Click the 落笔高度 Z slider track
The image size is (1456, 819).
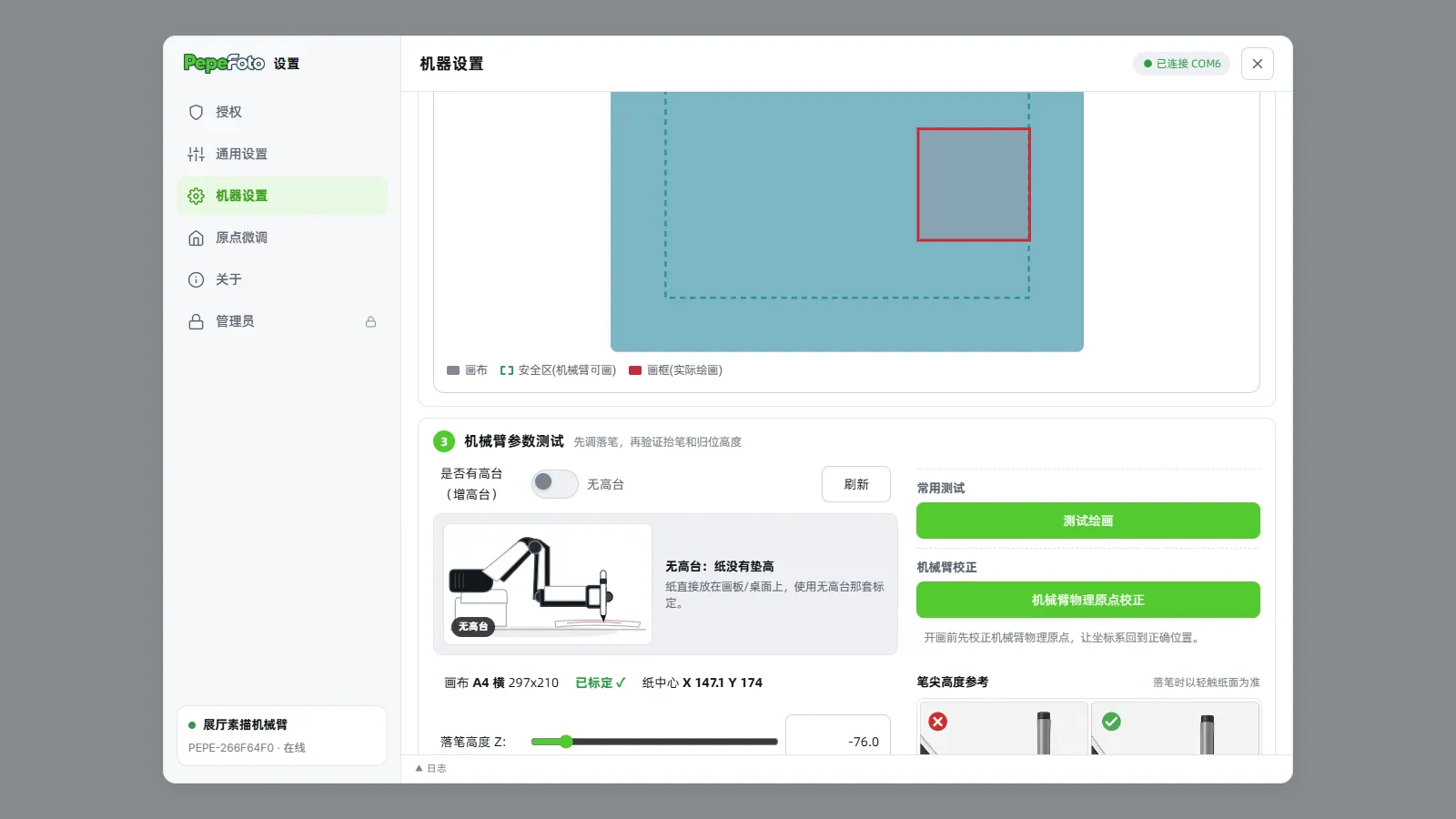coord(654,742)
